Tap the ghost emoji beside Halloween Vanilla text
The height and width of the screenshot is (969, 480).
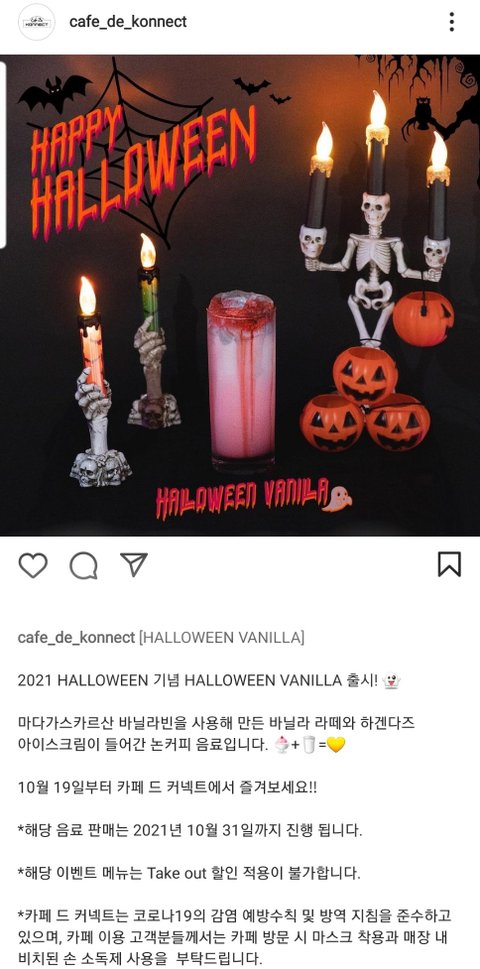click(x=337, y=498)
